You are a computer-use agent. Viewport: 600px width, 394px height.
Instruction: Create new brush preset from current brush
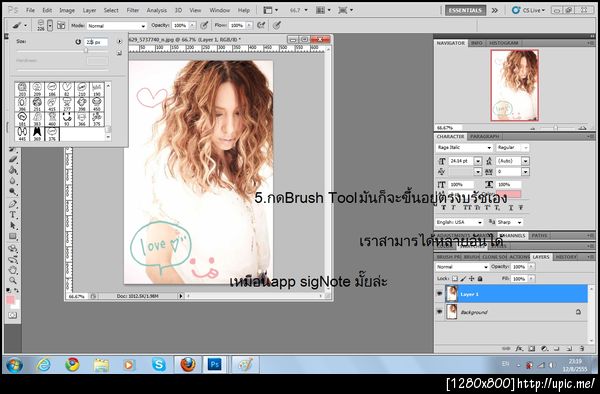(x=119, y=53)
